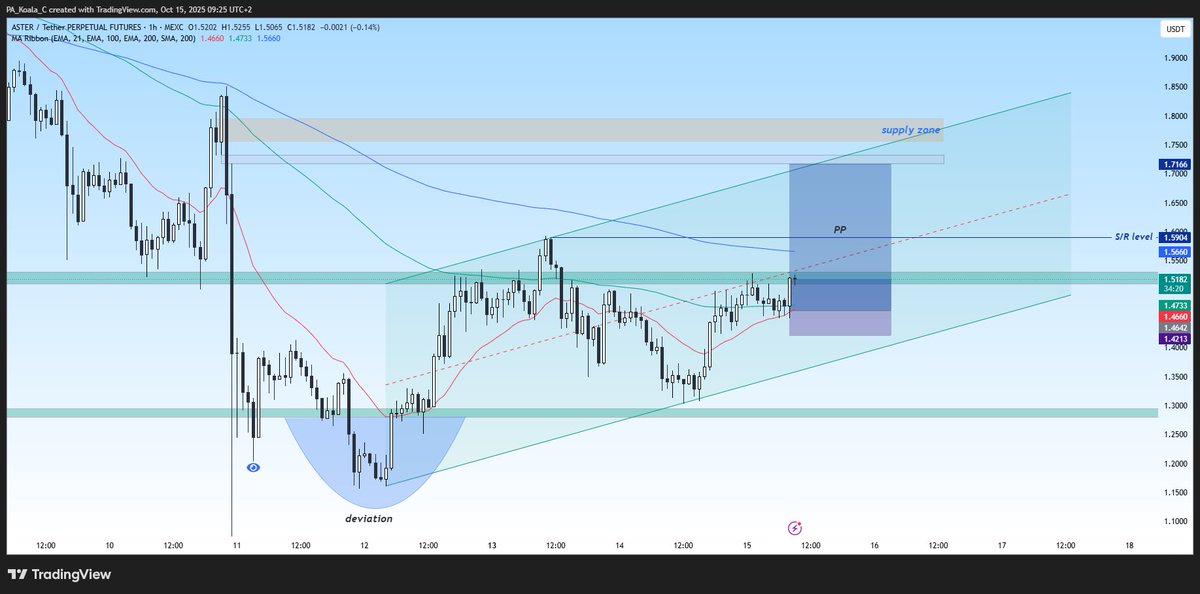The width and height of the screenshot is (1200, 594).
Task: Click the 1.6500 price scale tick
Action: tap(1174, 203)
